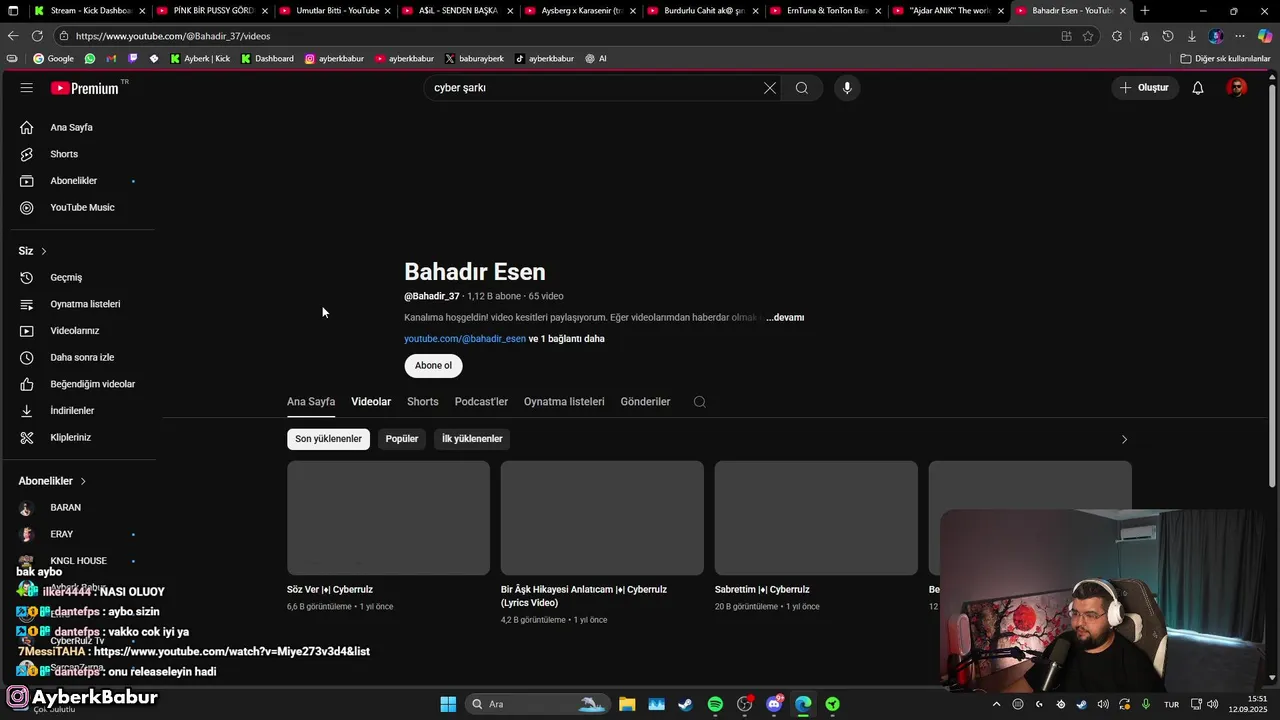Open browser settings three-dots menu
The height and width of the screenshot is (720, 1280).
pos(1240,36)
